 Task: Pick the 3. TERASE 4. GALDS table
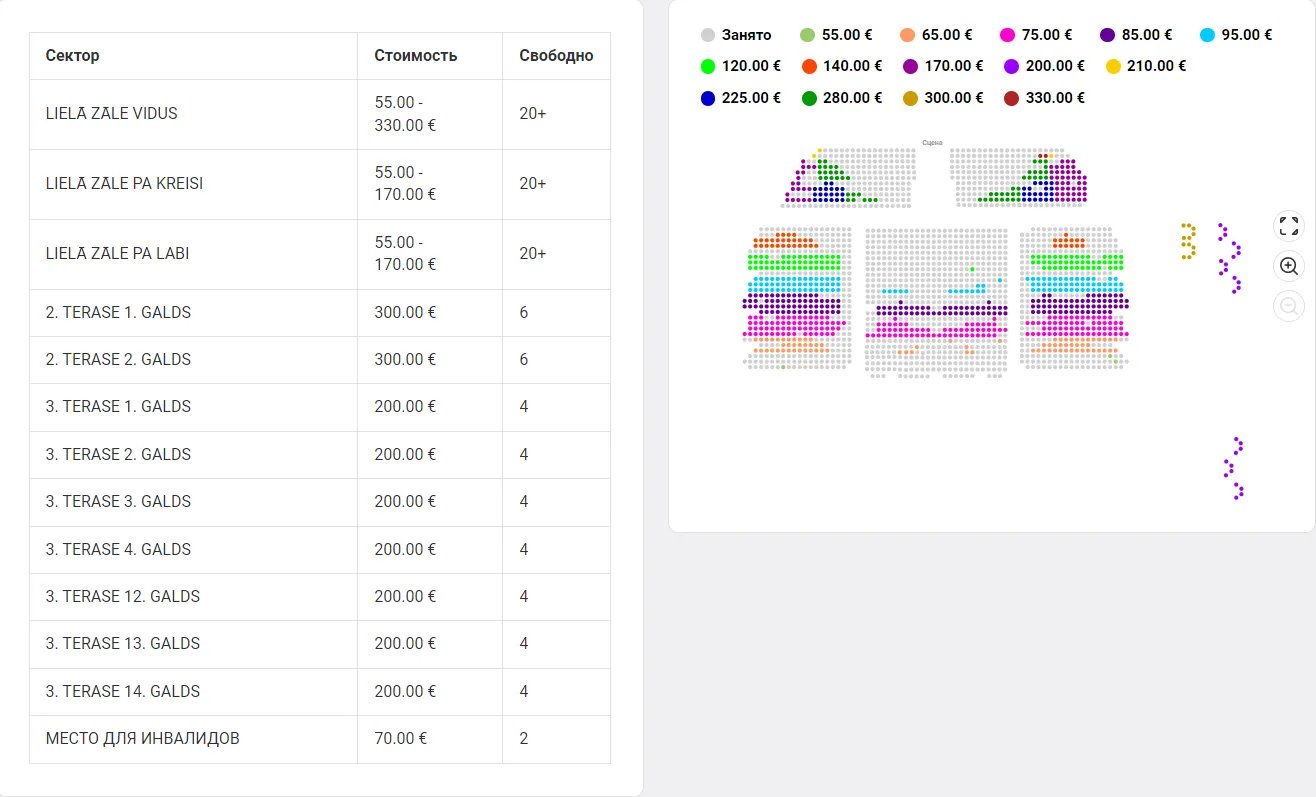tap(118, 549)
